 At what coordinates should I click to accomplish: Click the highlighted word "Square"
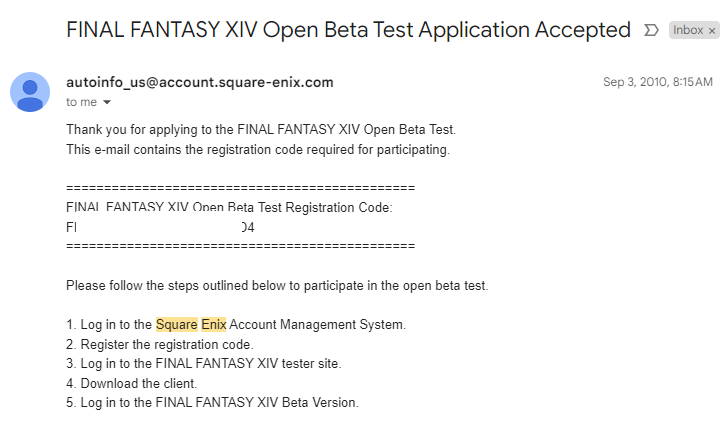pos(176,324)
